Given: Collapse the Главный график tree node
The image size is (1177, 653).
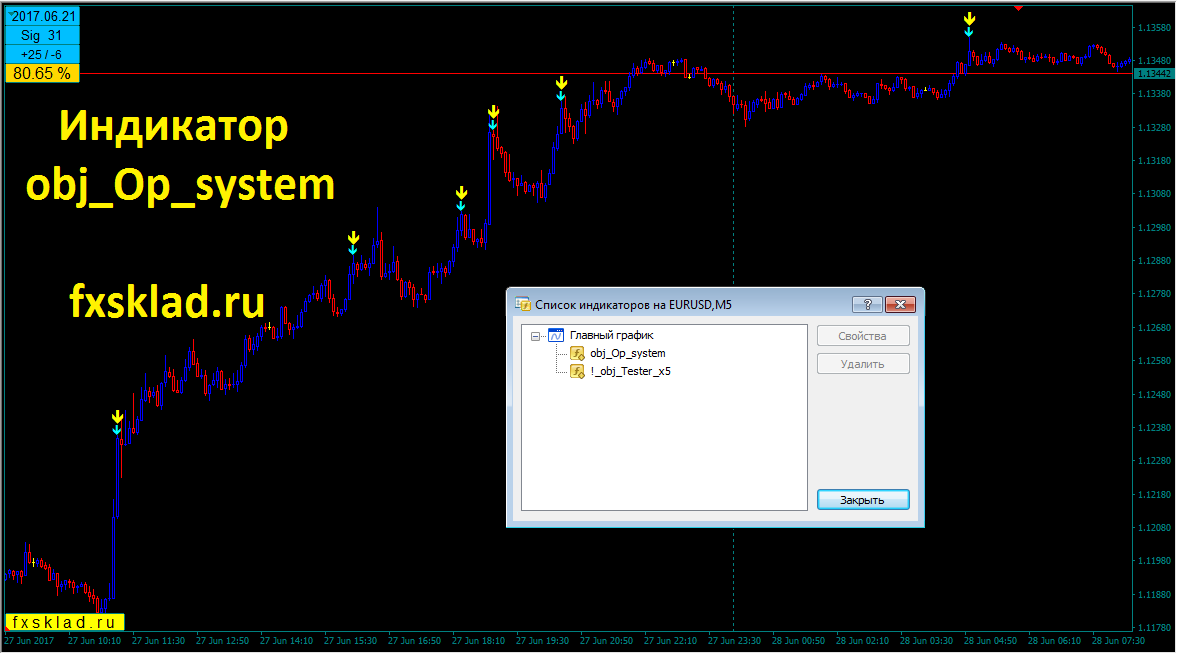Looking at the screenshot, I should pos(535,336).
